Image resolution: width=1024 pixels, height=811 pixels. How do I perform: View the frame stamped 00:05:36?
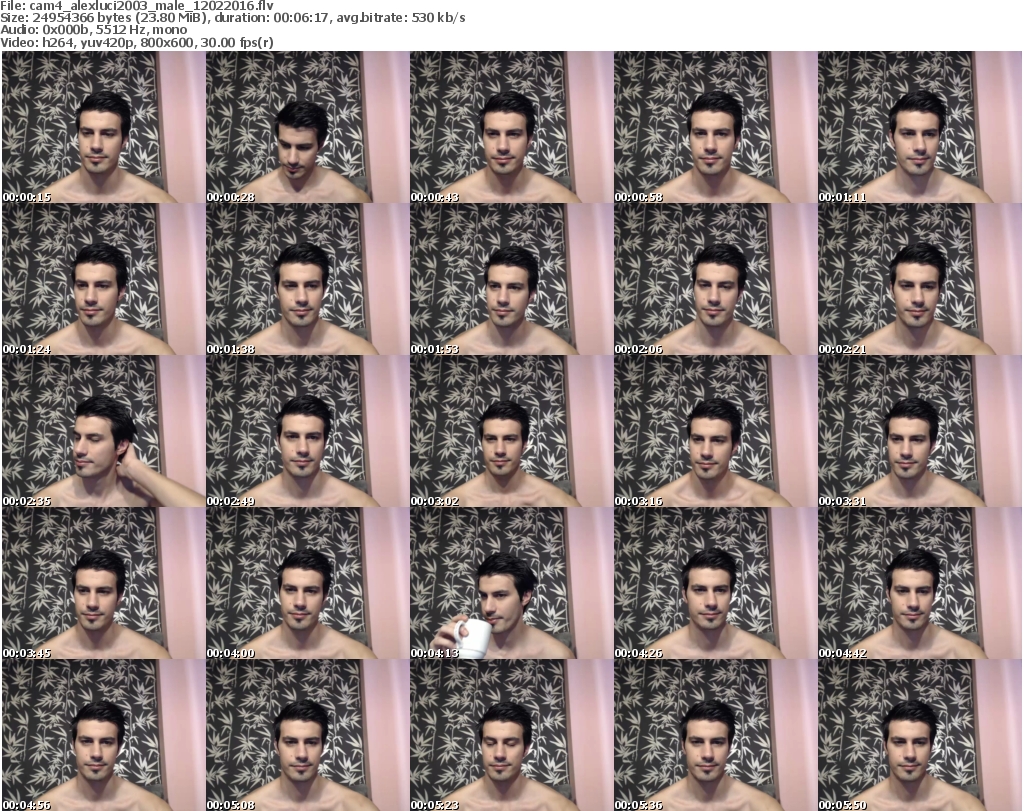click(x=716, y=735)
